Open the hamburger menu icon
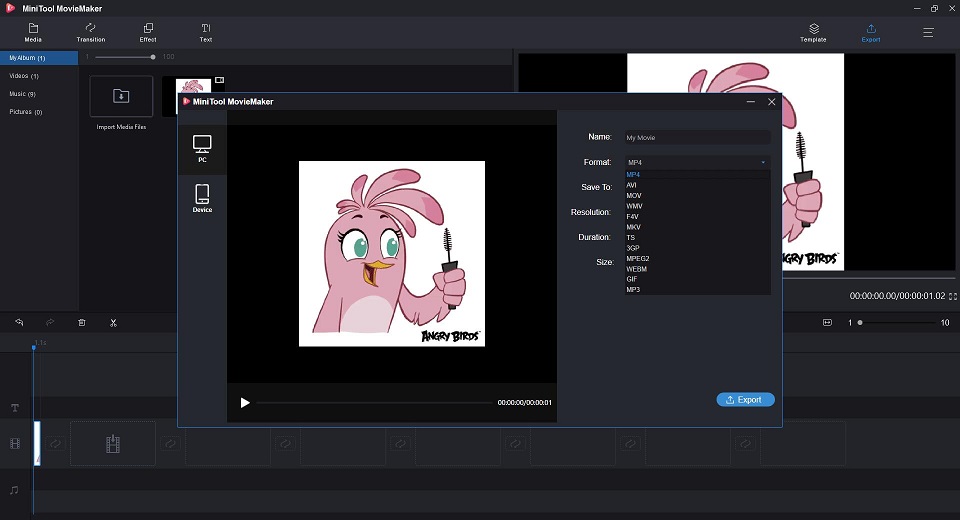Image resolution: width=960 pixels, height=520 pixels. tap(928, 32)
